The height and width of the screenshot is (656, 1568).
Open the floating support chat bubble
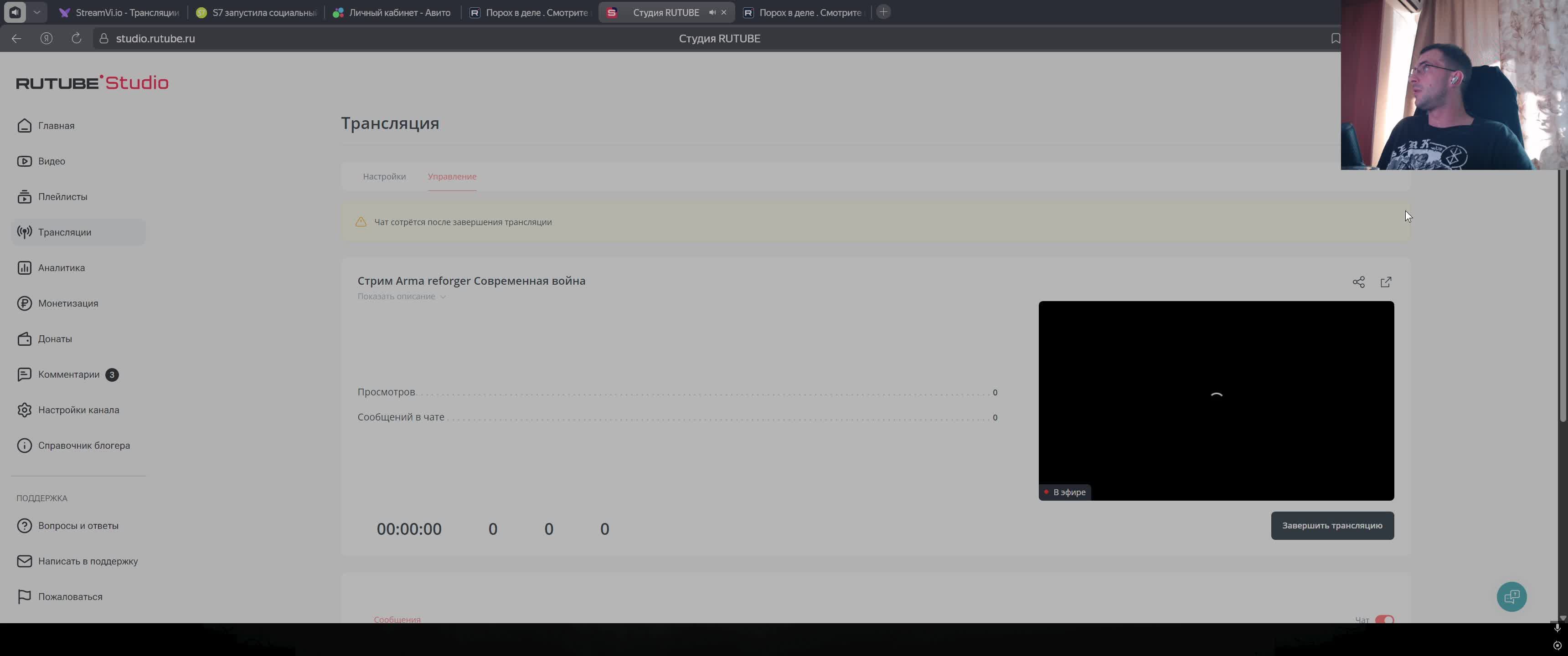[1512, 596]
